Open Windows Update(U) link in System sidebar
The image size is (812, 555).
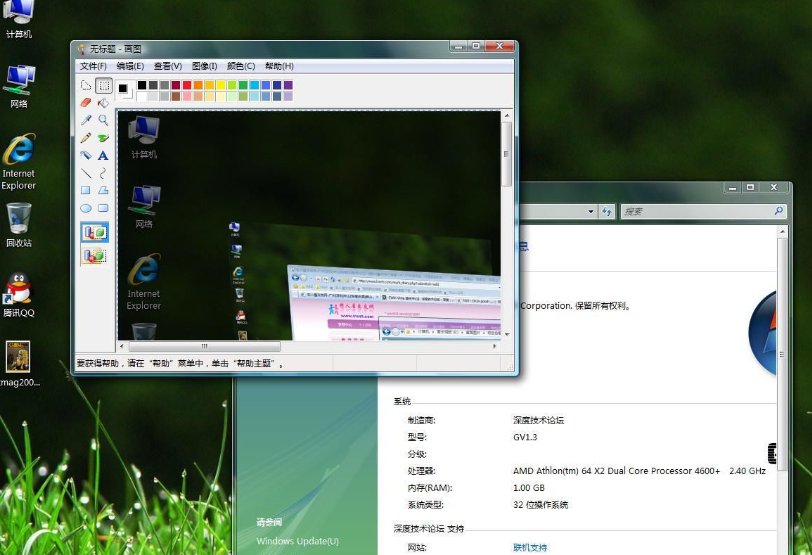click(x=297, y=541)
